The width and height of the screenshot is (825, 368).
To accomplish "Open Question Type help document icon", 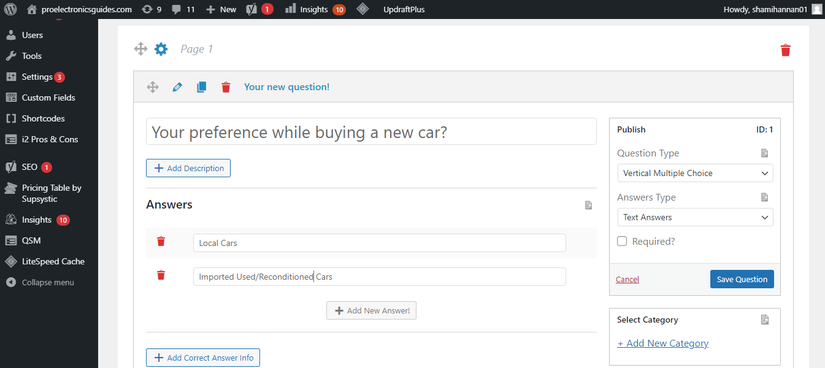I will coord(764,153).
